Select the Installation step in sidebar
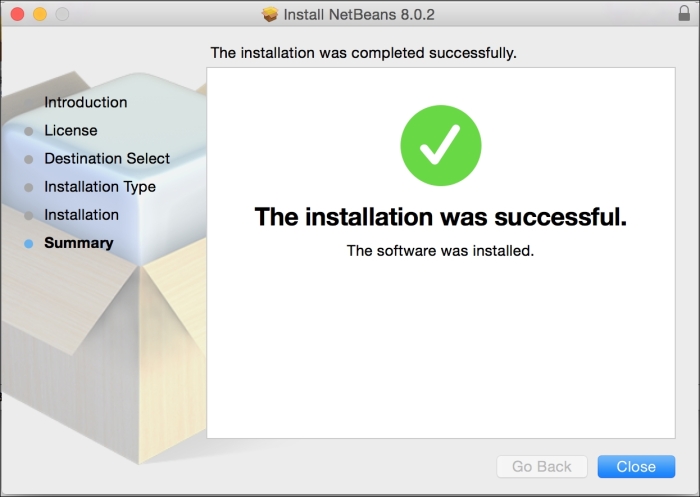This screenshot has width=700, height=497. [x=81, y=215]
